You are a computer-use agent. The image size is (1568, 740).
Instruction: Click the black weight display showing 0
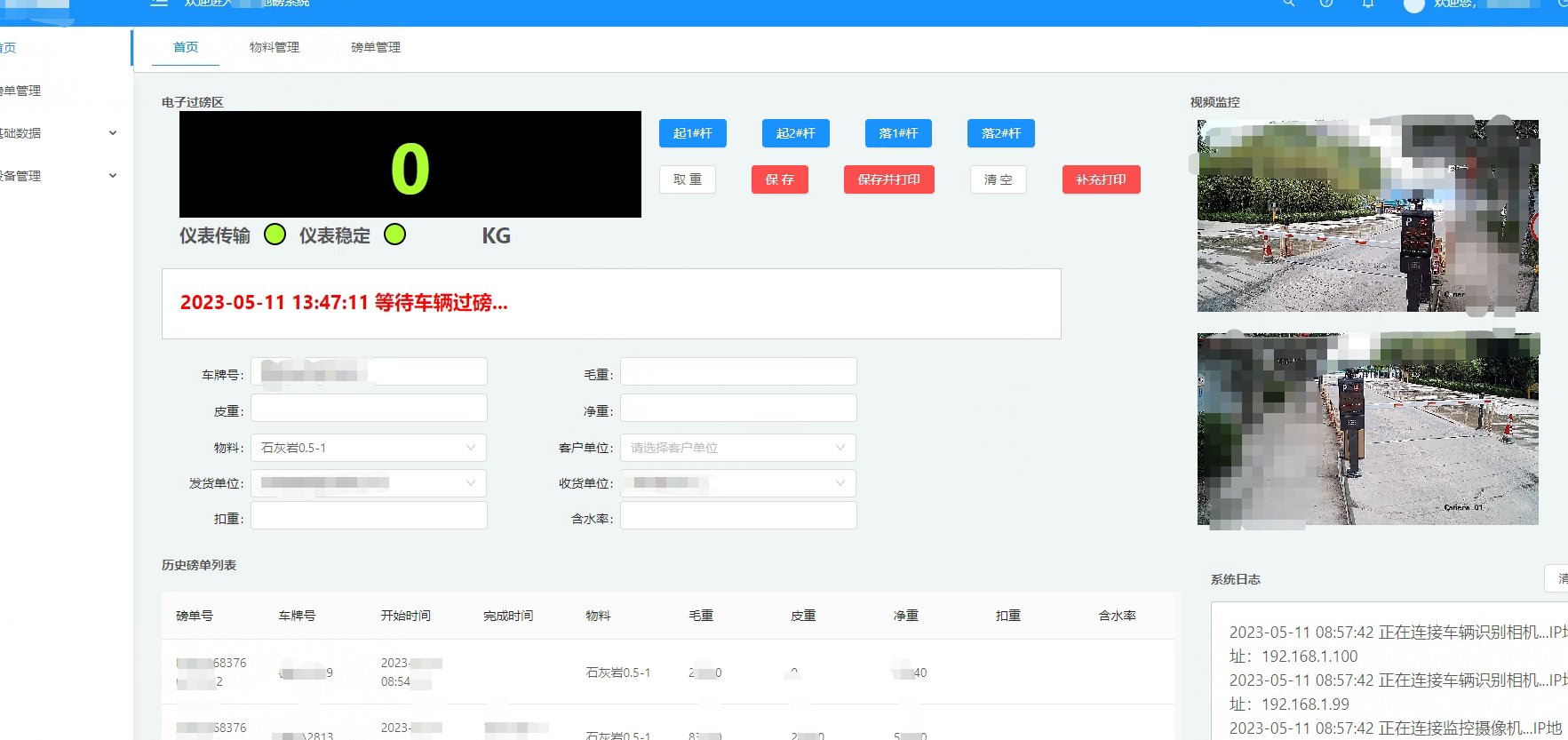pyautogui.click(x=410, y=164)
